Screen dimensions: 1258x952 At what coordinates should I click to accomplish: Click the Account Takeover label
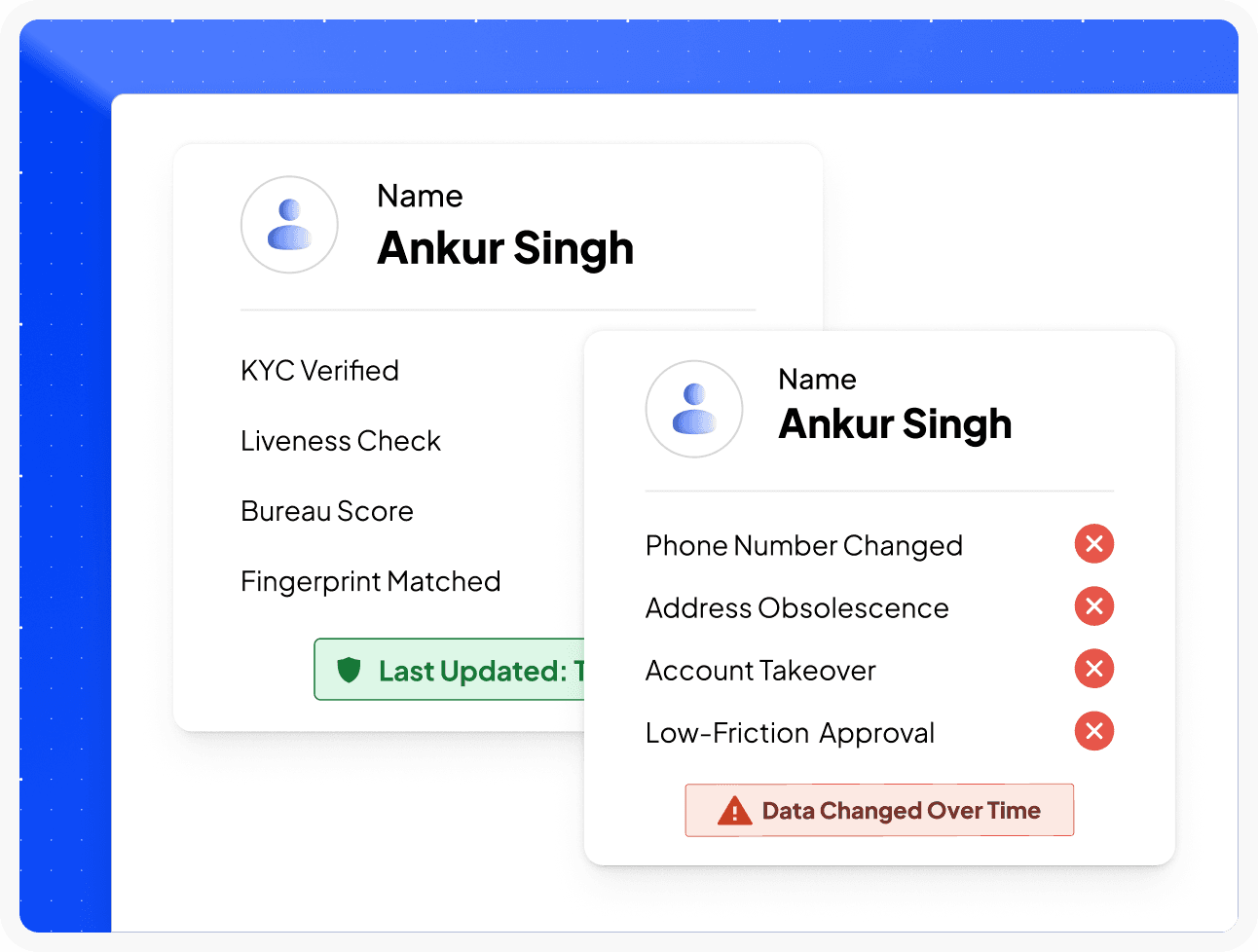pyautogui.click(x=760, y=670)
